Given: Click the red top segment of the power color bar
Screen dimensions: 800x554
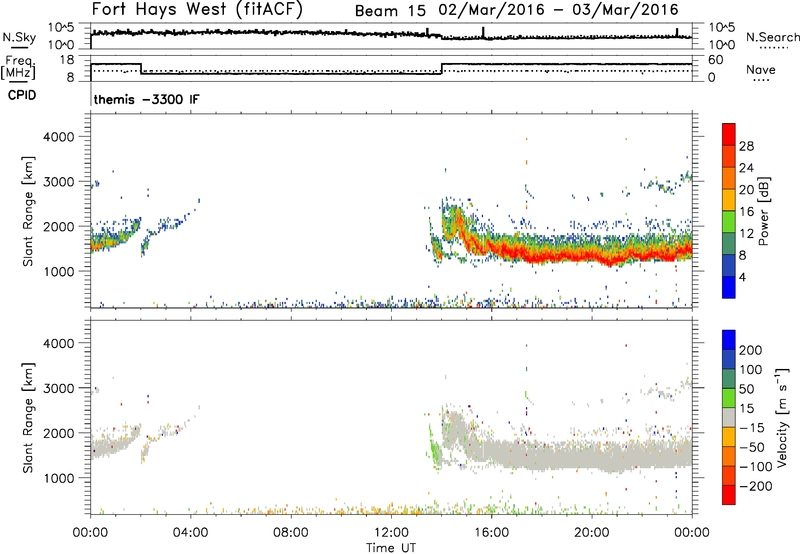Looking at the screenshot, I should (729, 135).
